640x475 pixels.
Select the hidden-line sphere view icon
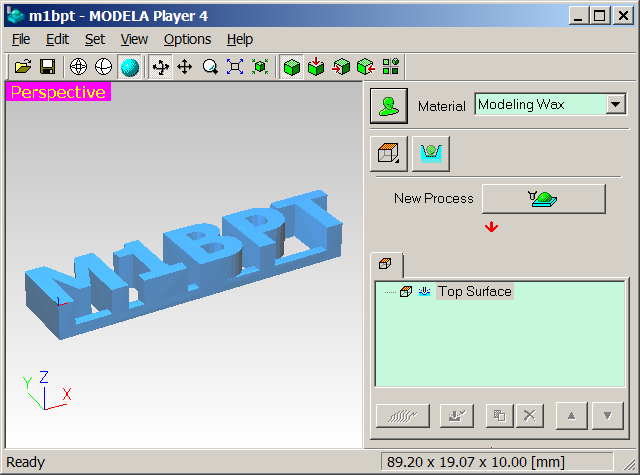[103, 67]
